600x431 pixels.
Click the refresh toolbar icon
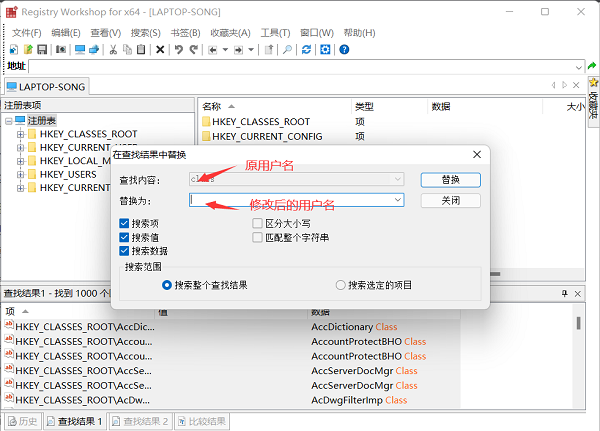[x=306, y=49]
